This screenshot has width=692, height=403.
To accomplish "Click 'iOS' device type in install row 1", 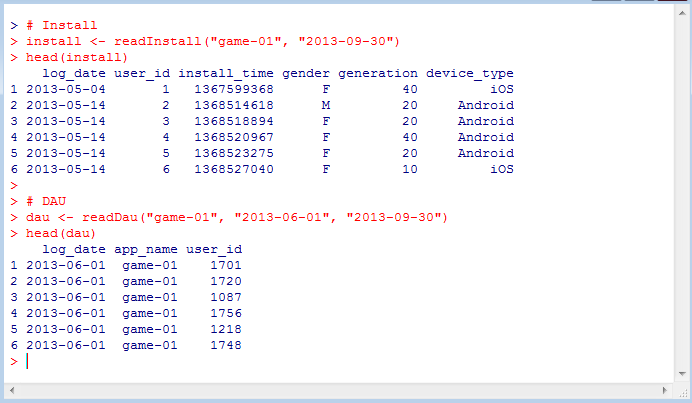I will pos(502,89).
